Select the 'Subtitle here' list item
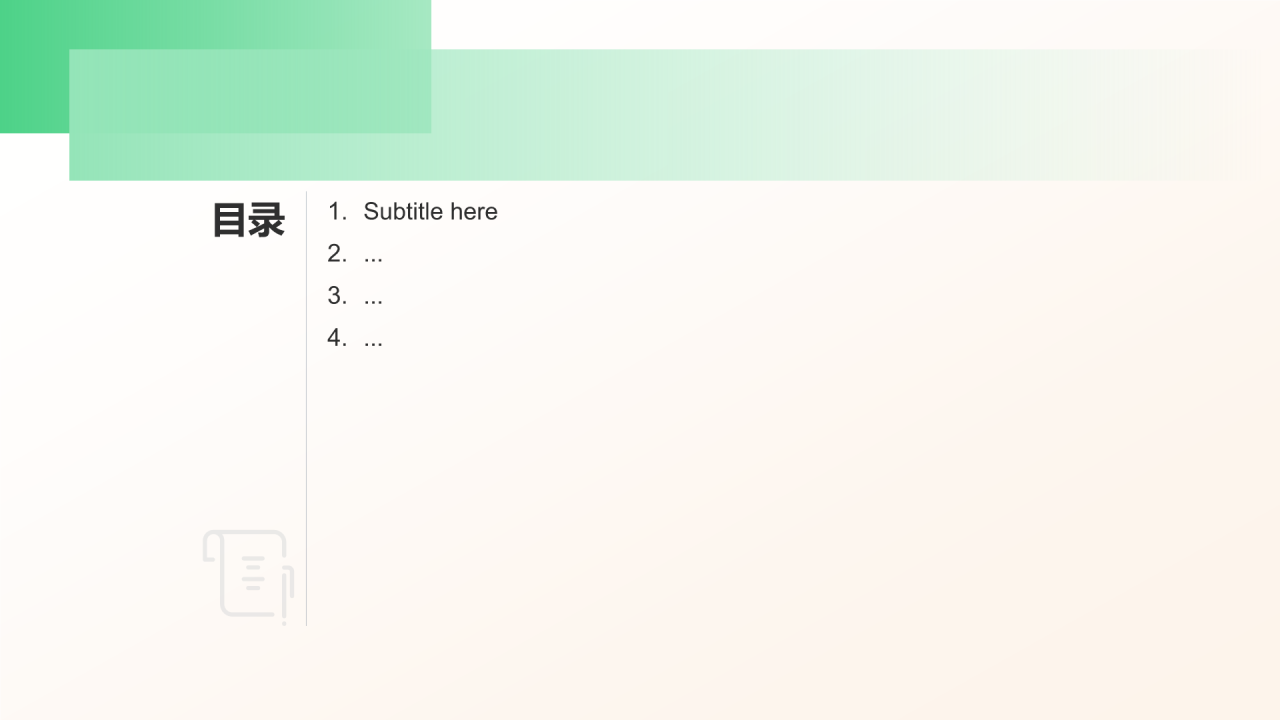 click(412, 211)
